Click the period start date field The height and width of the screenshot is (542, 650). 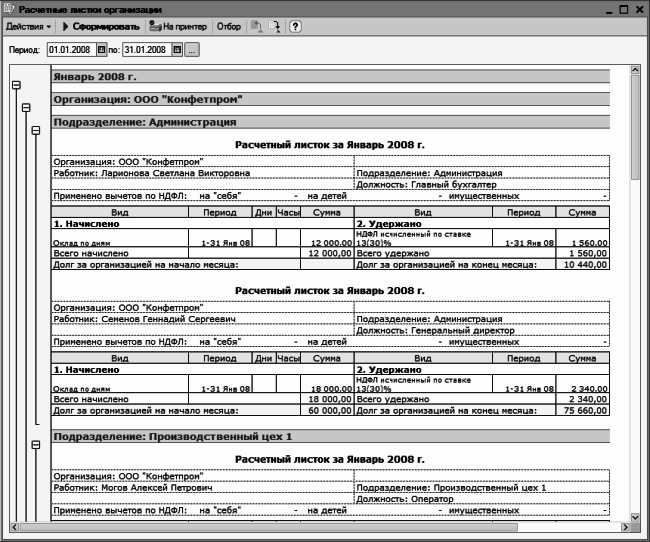(x=72, y=50)
